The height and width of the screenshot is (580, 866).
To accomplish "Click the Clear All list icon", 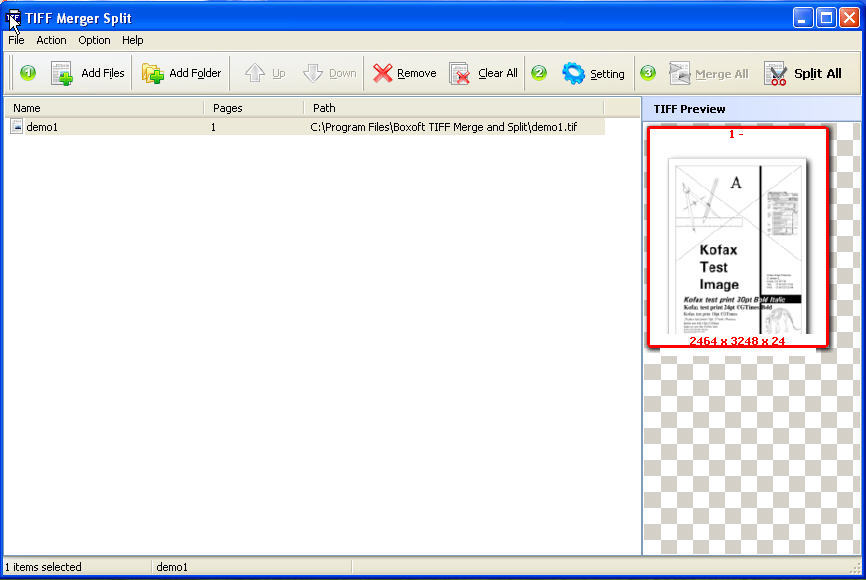I will click(x=460, y=73).
